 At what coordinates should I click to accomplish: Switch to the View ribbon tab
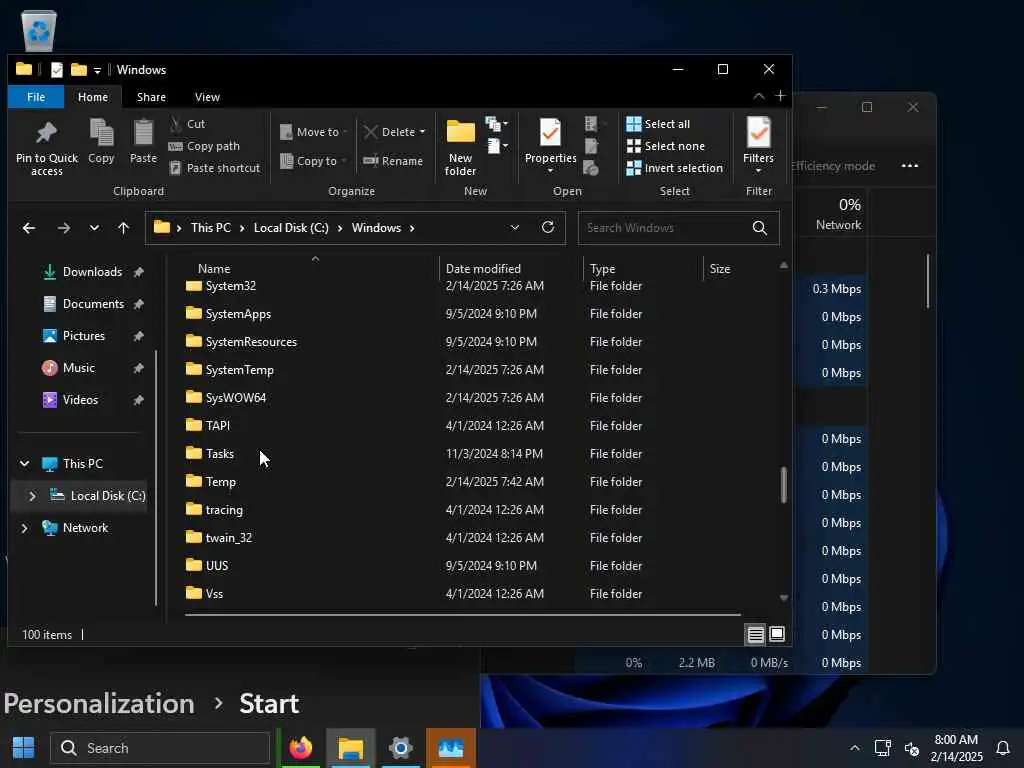(207, 97)
